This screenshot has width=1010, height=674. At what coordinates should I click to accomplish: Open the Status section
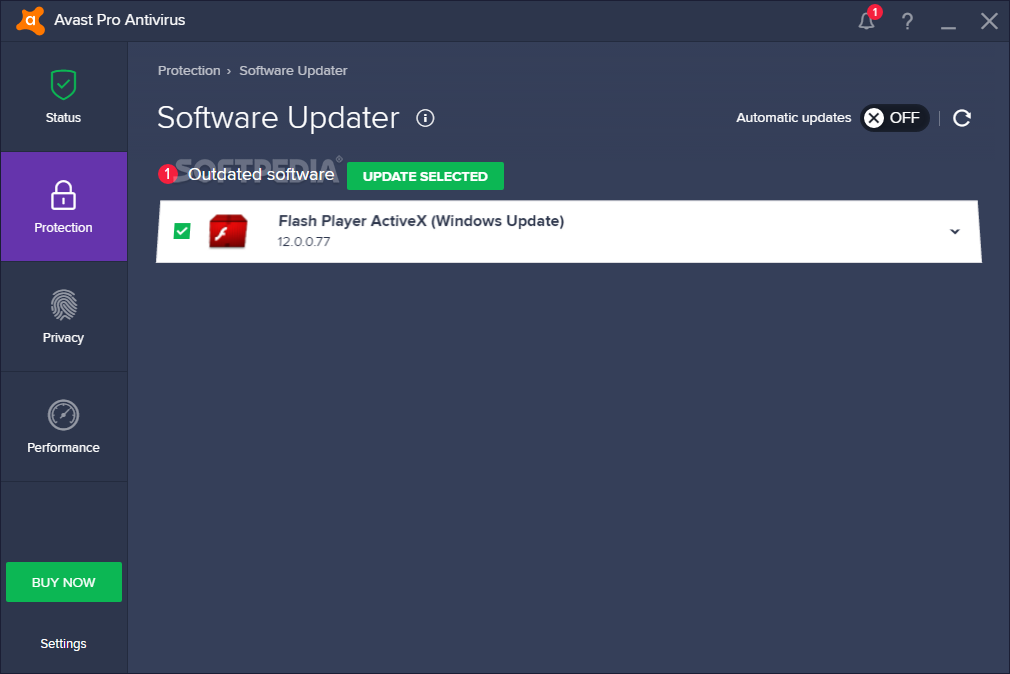pos(63,97)
